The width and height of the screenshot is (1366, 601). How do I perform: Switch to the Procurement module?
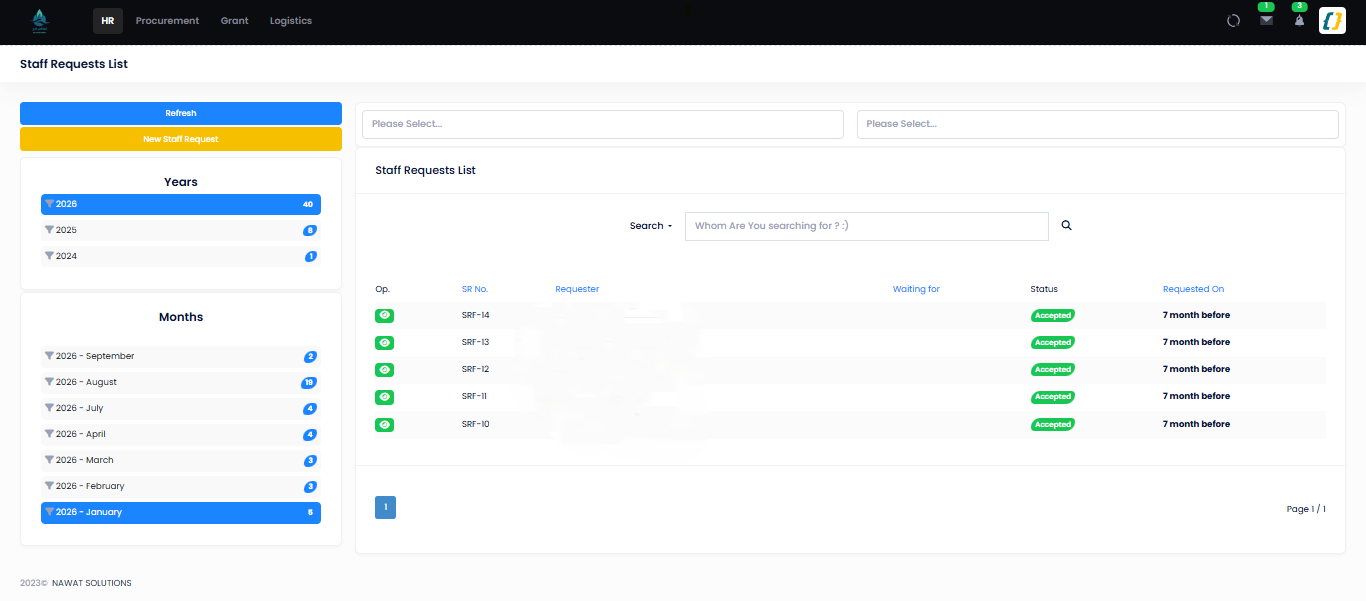point(167,21)
